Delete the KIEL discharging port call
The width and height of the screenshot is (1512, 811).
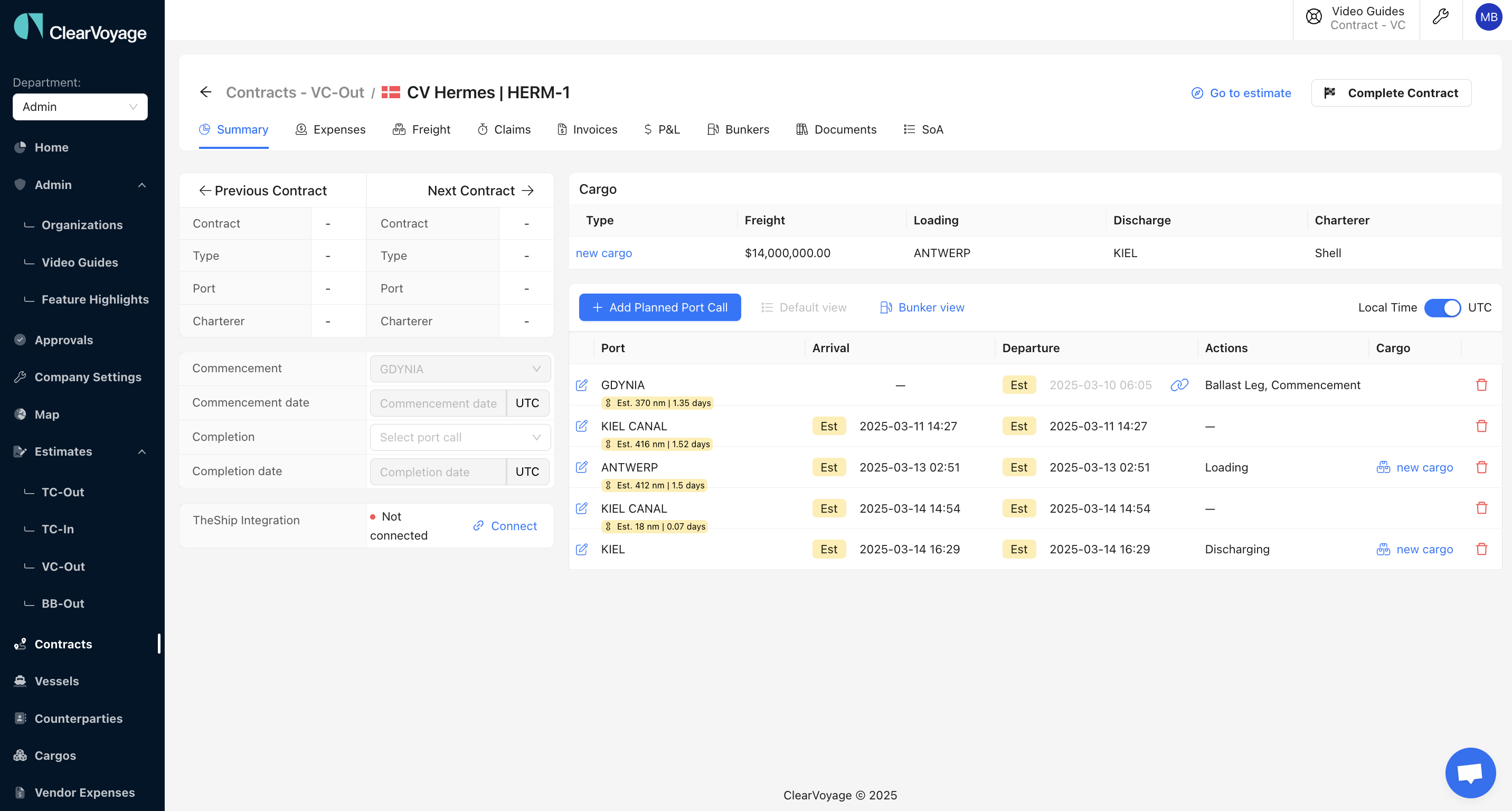(1481, 549)
